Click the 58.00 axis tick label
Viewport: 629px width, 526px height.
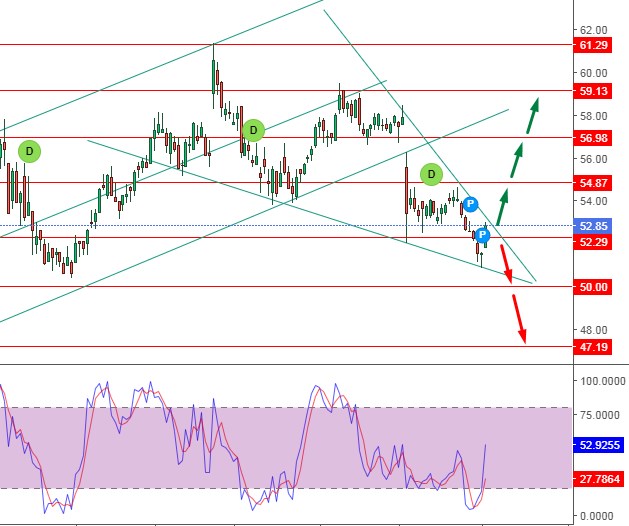[x=594, y=116]
